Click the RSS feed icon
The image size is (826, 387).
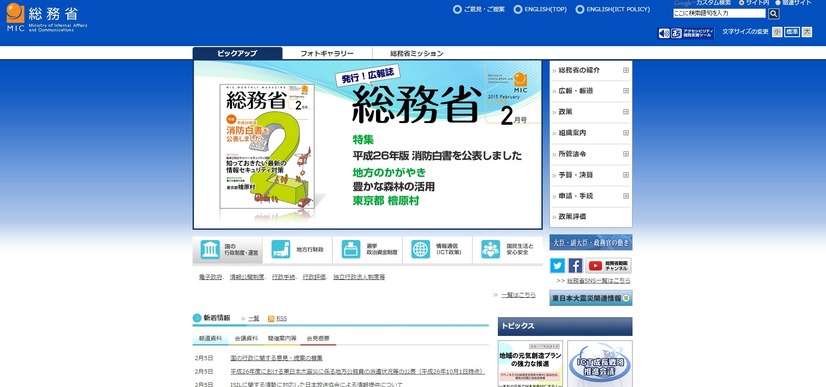point(271,319)
